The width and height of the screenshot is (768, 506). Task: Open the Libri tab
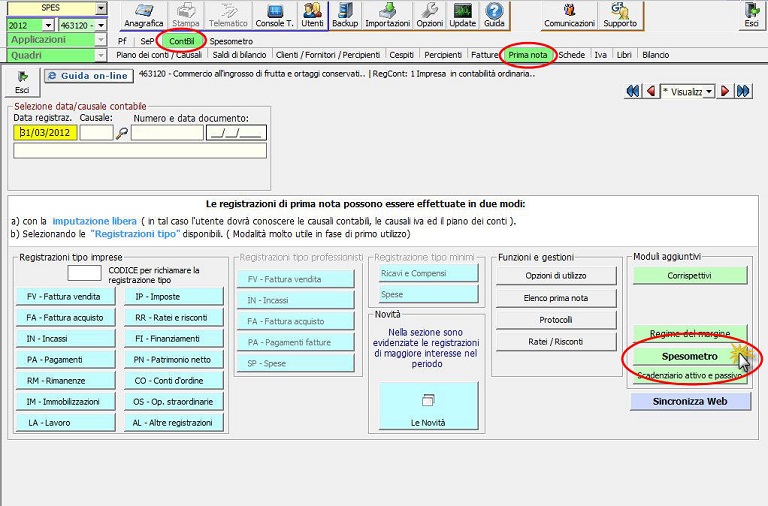pos(624,55)
